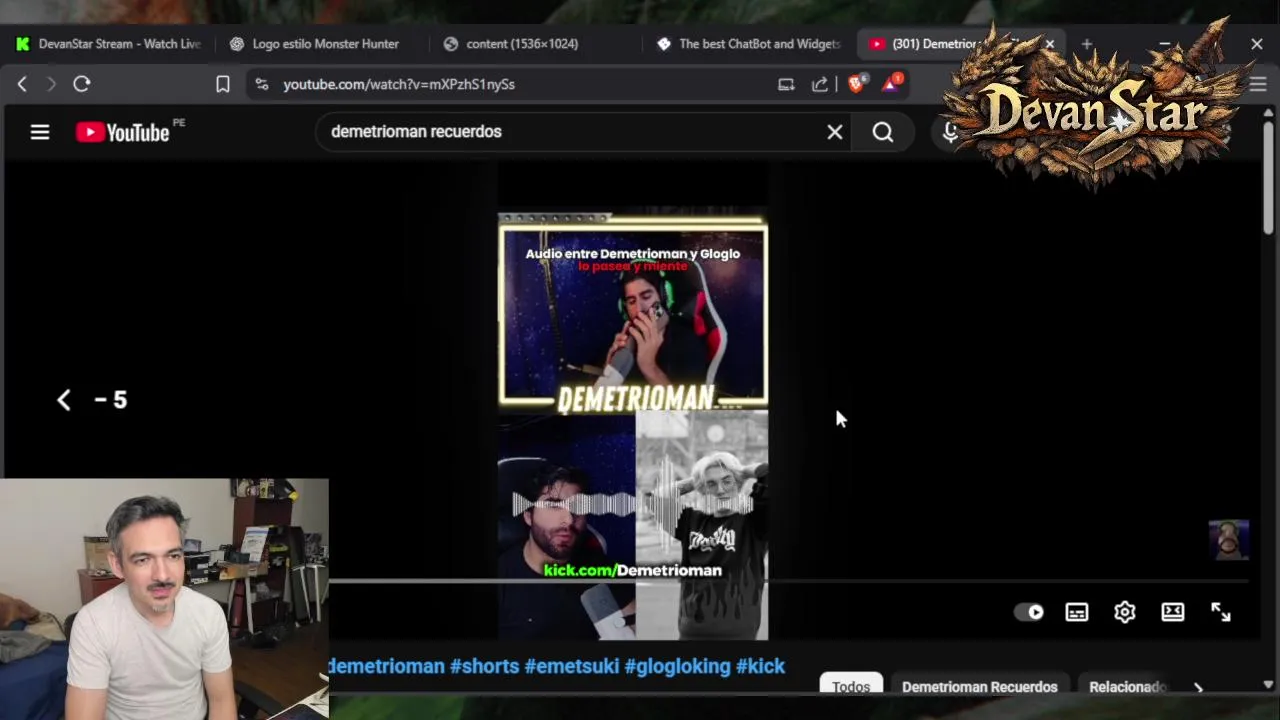
Task: Click the scrollbar down arrow
Action: pyautogui.click(x=1268, y=685)
